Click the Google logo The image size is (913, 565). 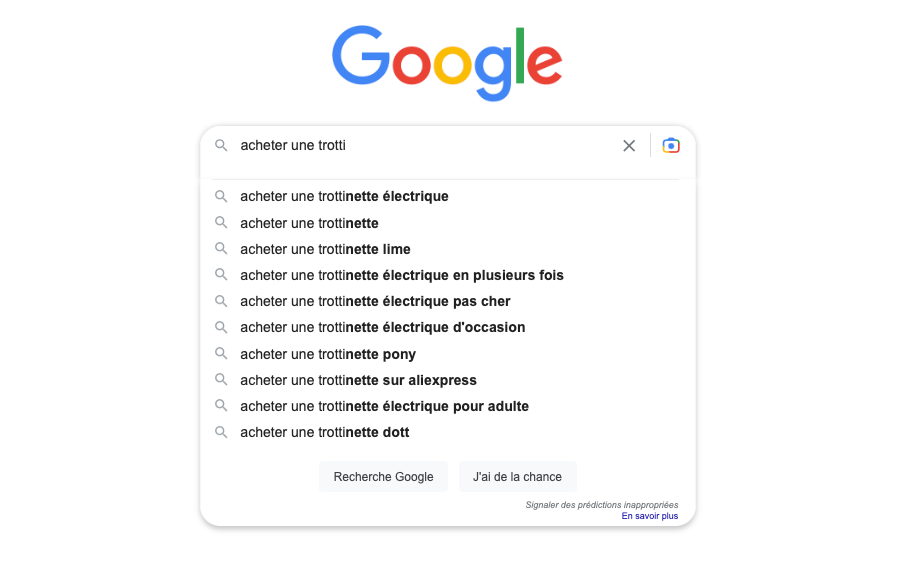[x=447, y=63]
